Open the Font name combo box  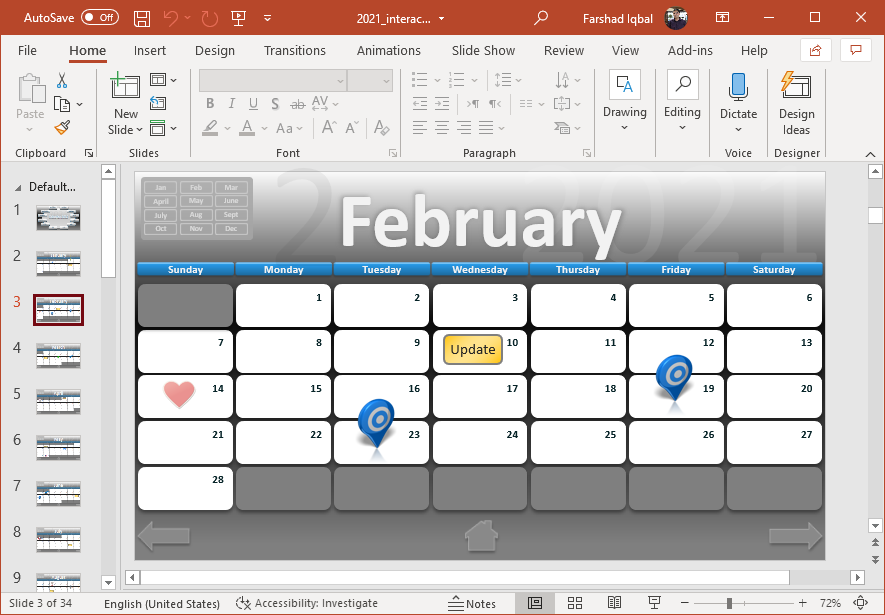pos(272,80)
